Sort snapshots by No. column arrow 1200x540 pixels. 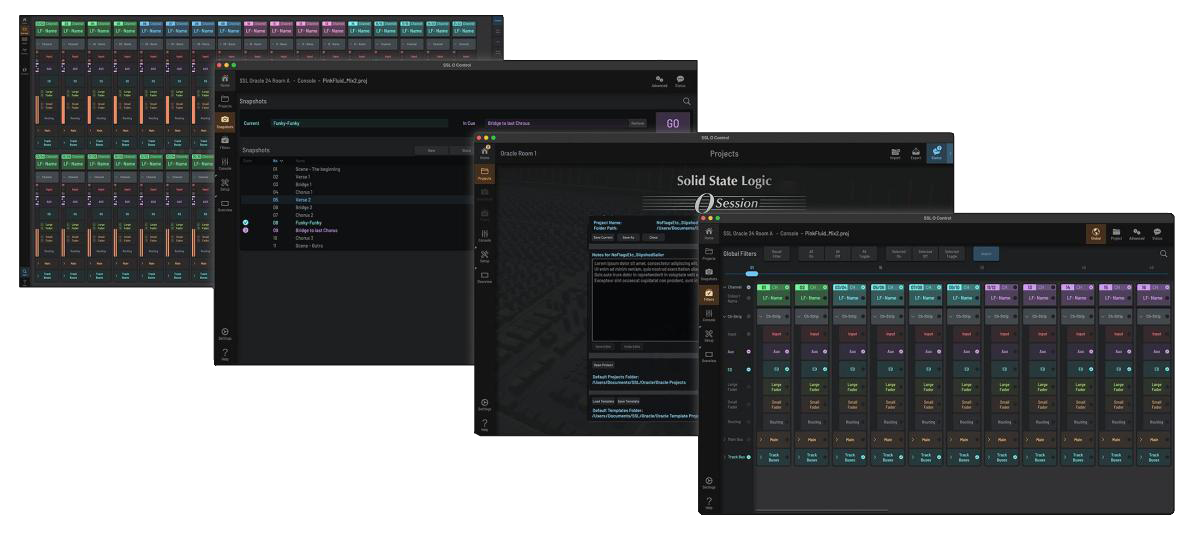coord(281,161)
